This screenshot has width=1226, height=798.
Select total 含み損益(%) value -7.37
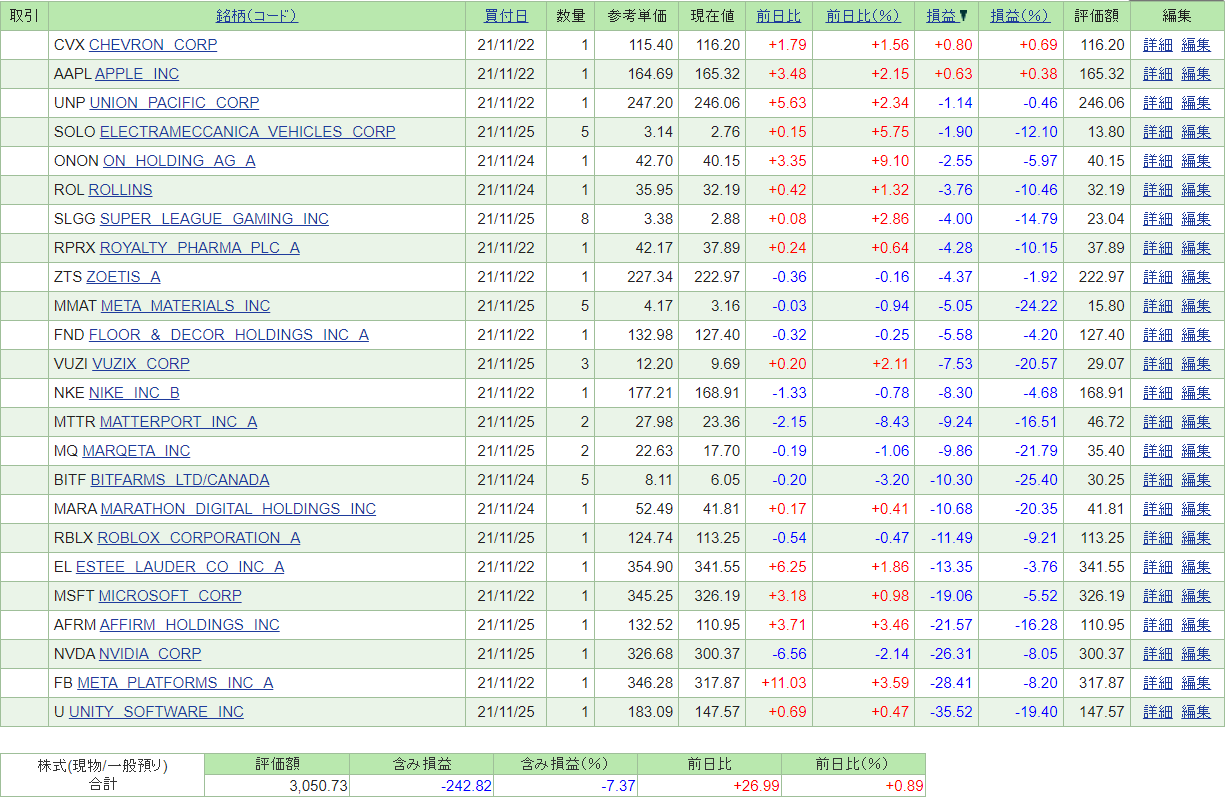click(x=620, y=786)
